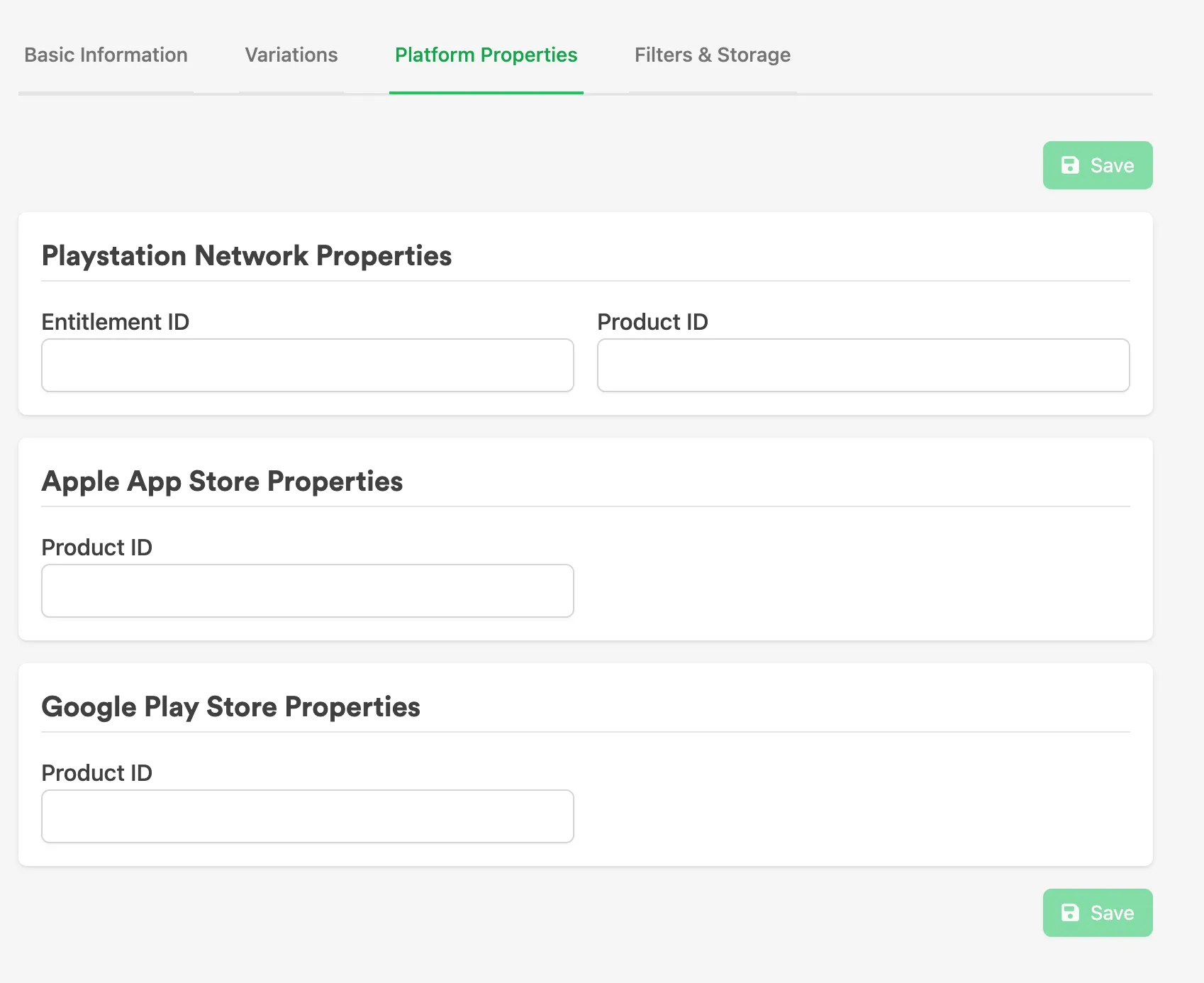
Task: Click the Google Play Store Properties heading
Action: 231,707
